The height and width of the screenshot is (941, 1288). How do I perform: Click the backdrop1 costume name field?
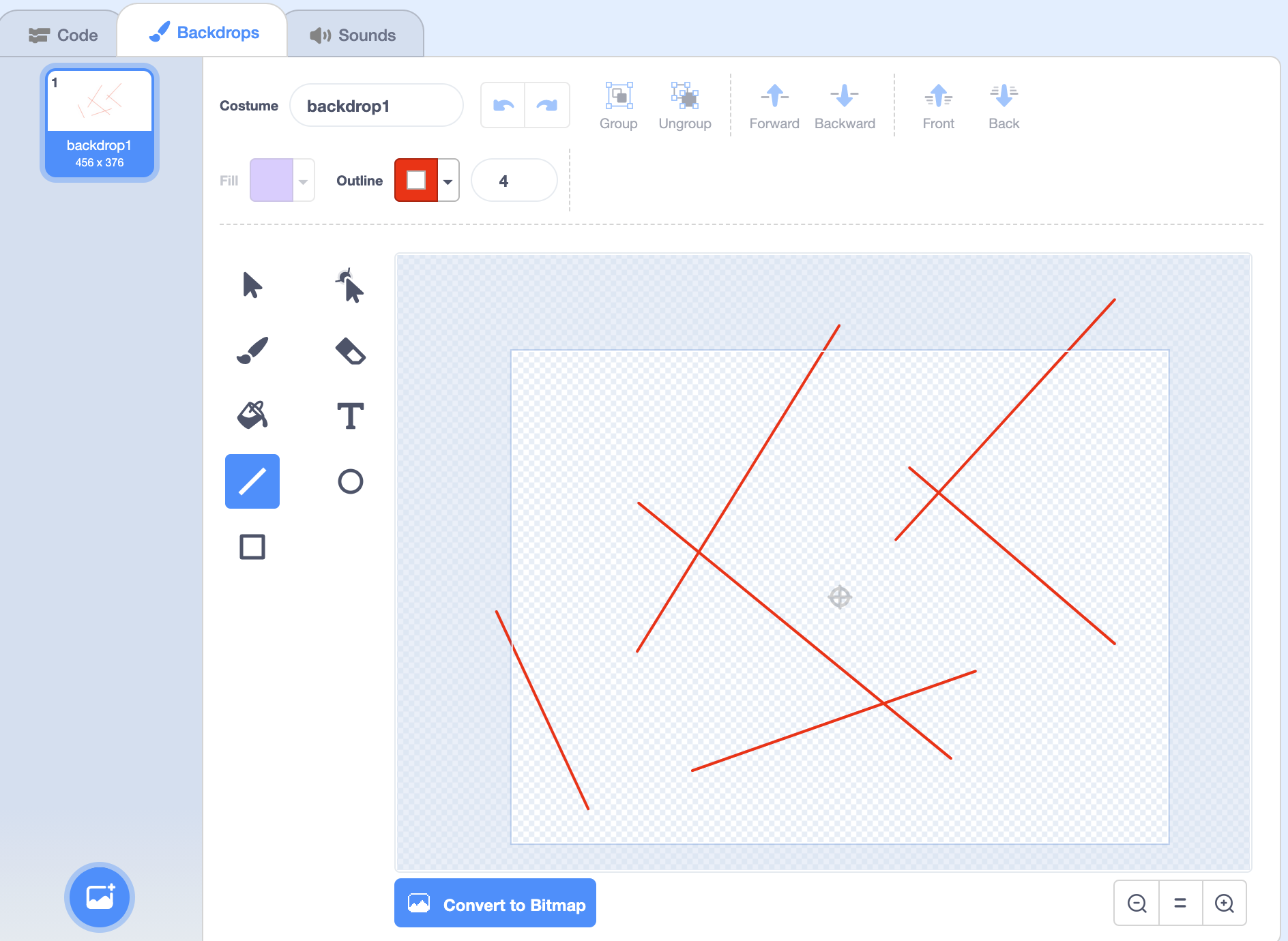tap(376, 106)
